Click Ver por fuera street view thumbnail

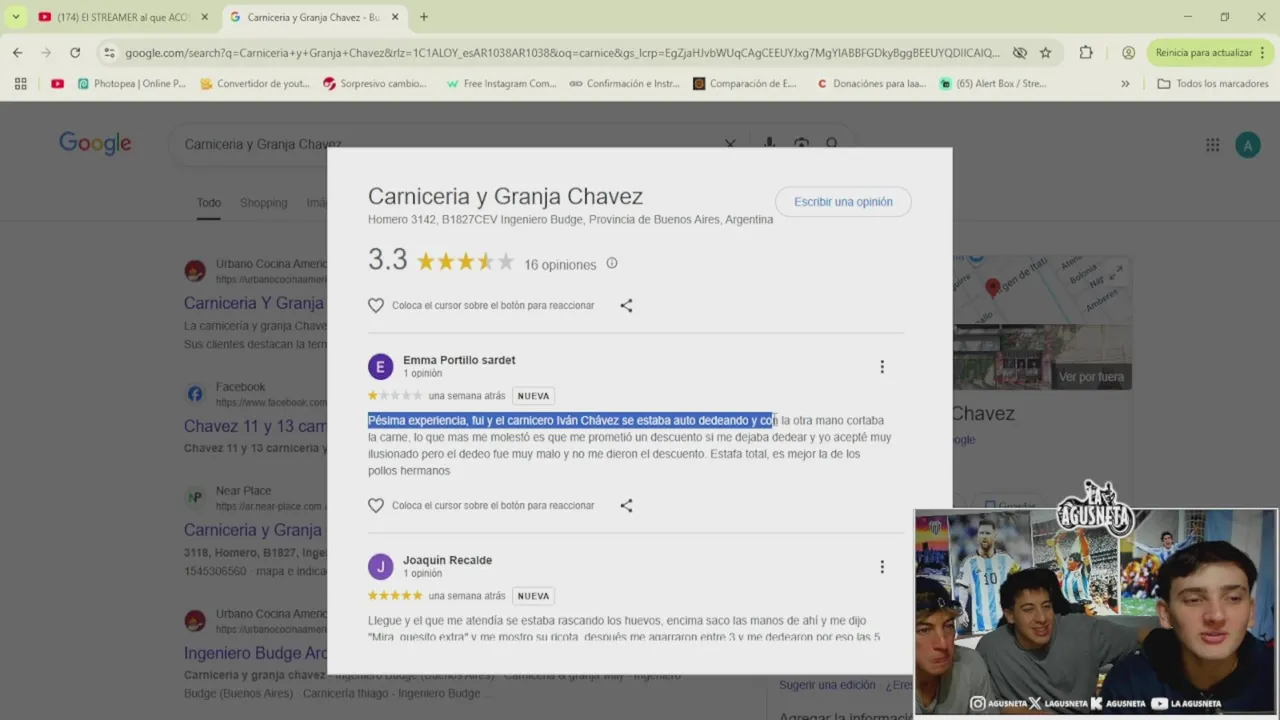[1042, 358]
